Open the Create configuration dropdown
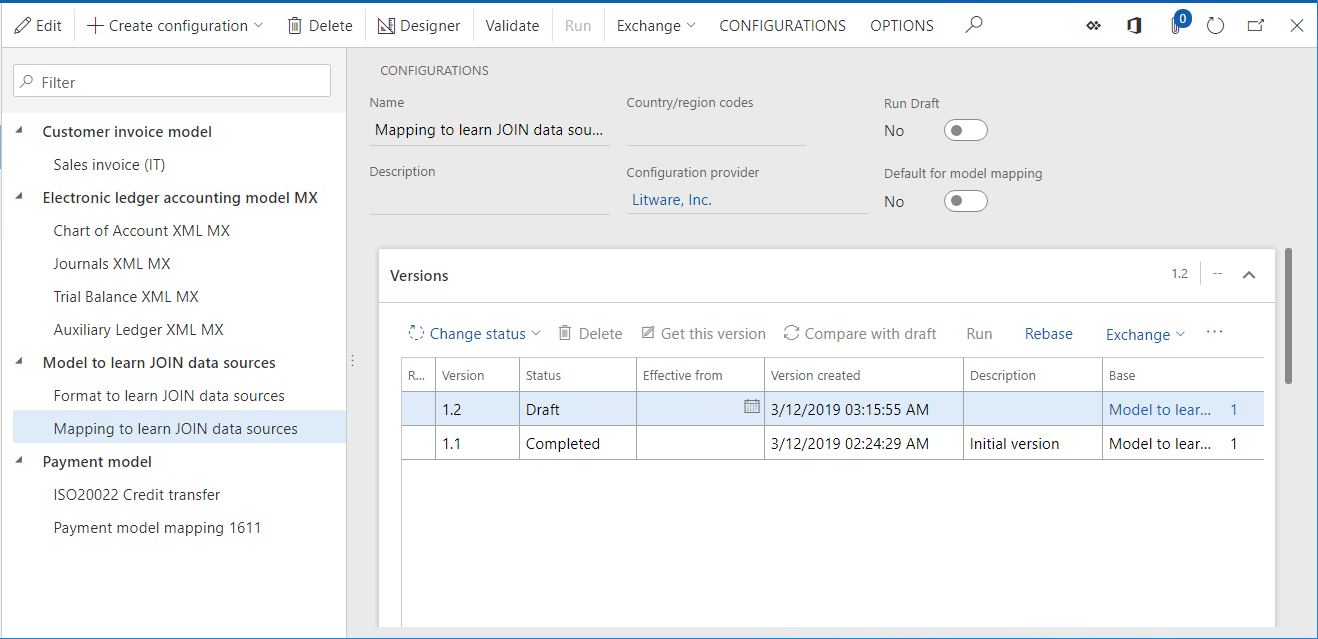Viewport: 1318px width, 639px height. coord(175,26)
